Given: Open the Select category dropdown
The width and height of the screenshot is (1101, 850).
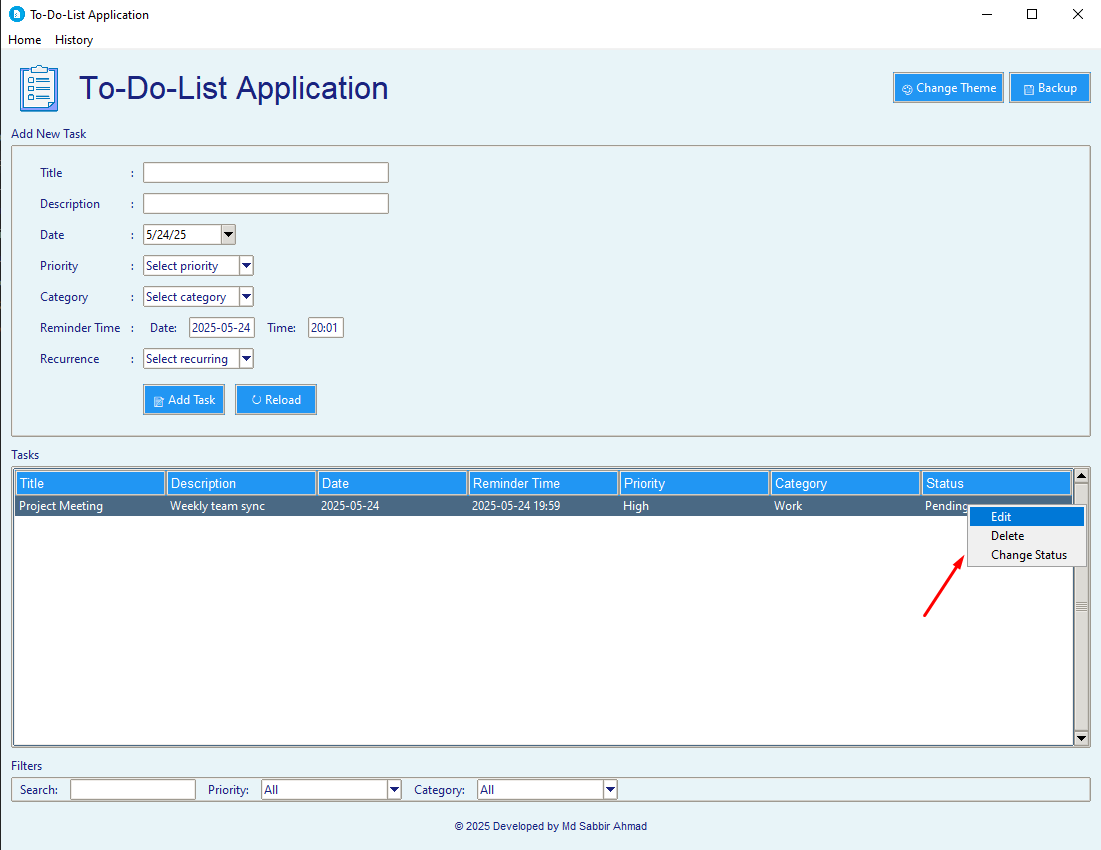Looking at the screenshot, I should tap(246, 297).
